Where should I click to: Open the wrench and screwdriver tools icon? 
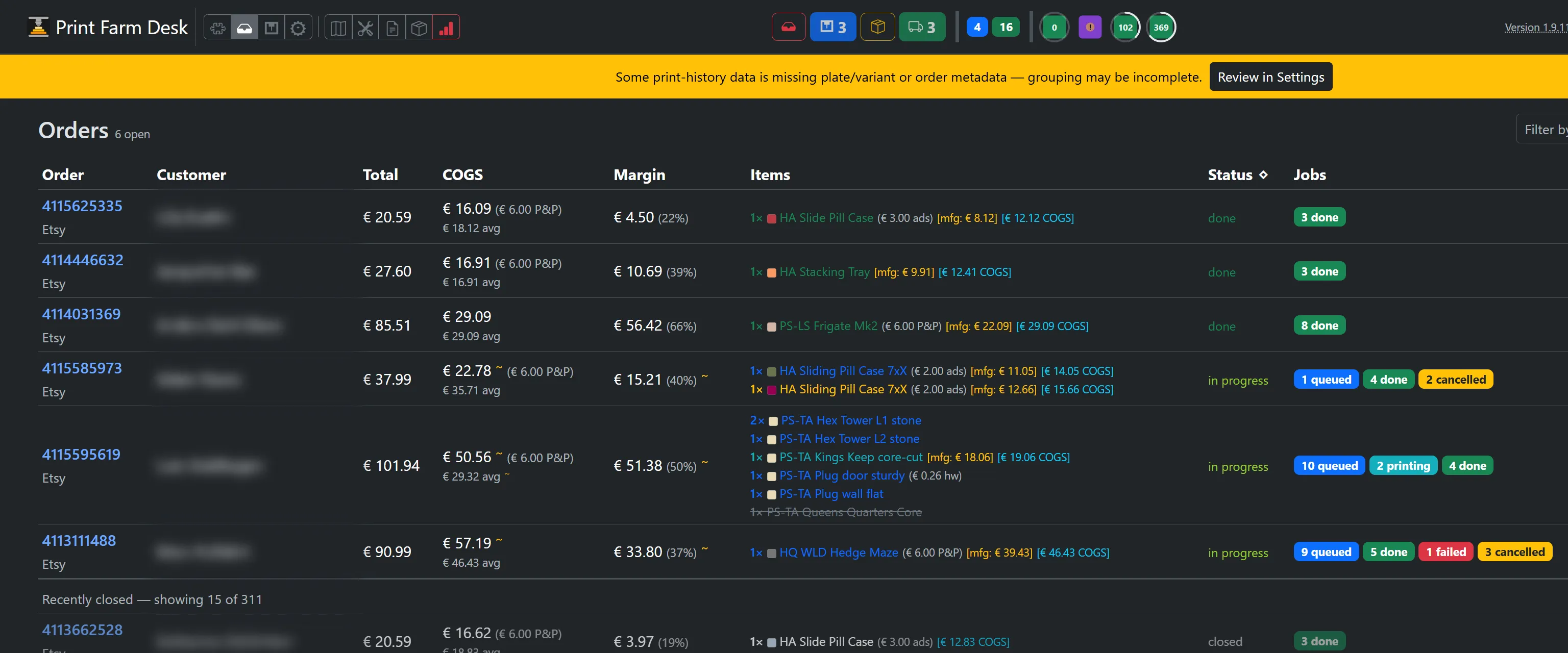[365, 28]
